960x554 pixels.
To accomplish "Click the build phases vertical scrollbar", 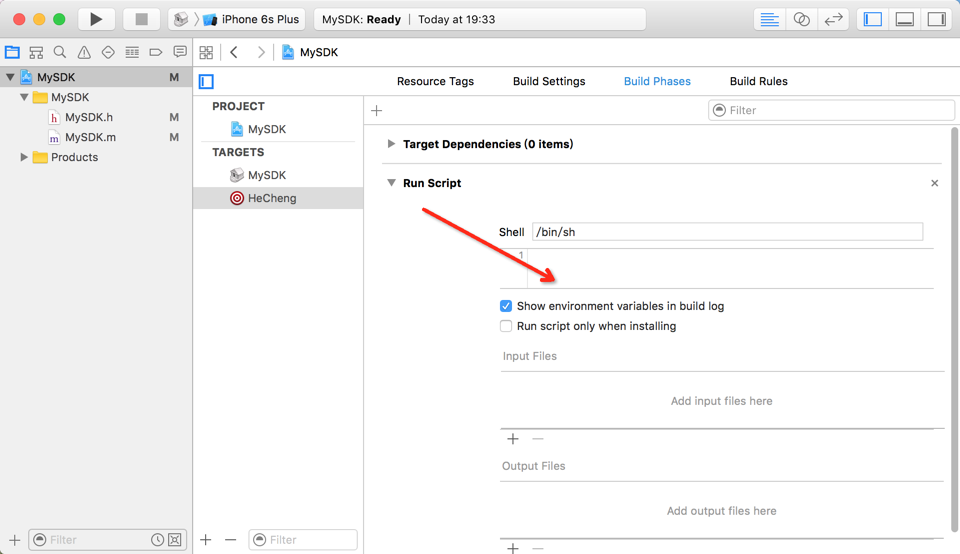I will (954, 331).
